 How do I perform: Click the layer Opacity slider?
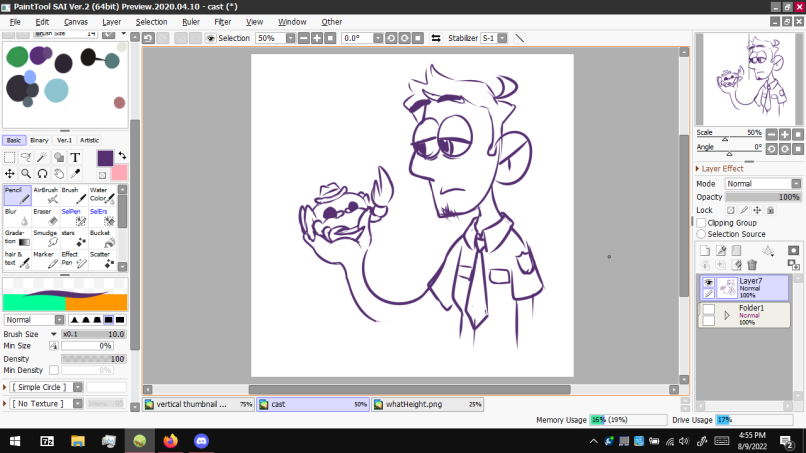(x=762, y=197)
